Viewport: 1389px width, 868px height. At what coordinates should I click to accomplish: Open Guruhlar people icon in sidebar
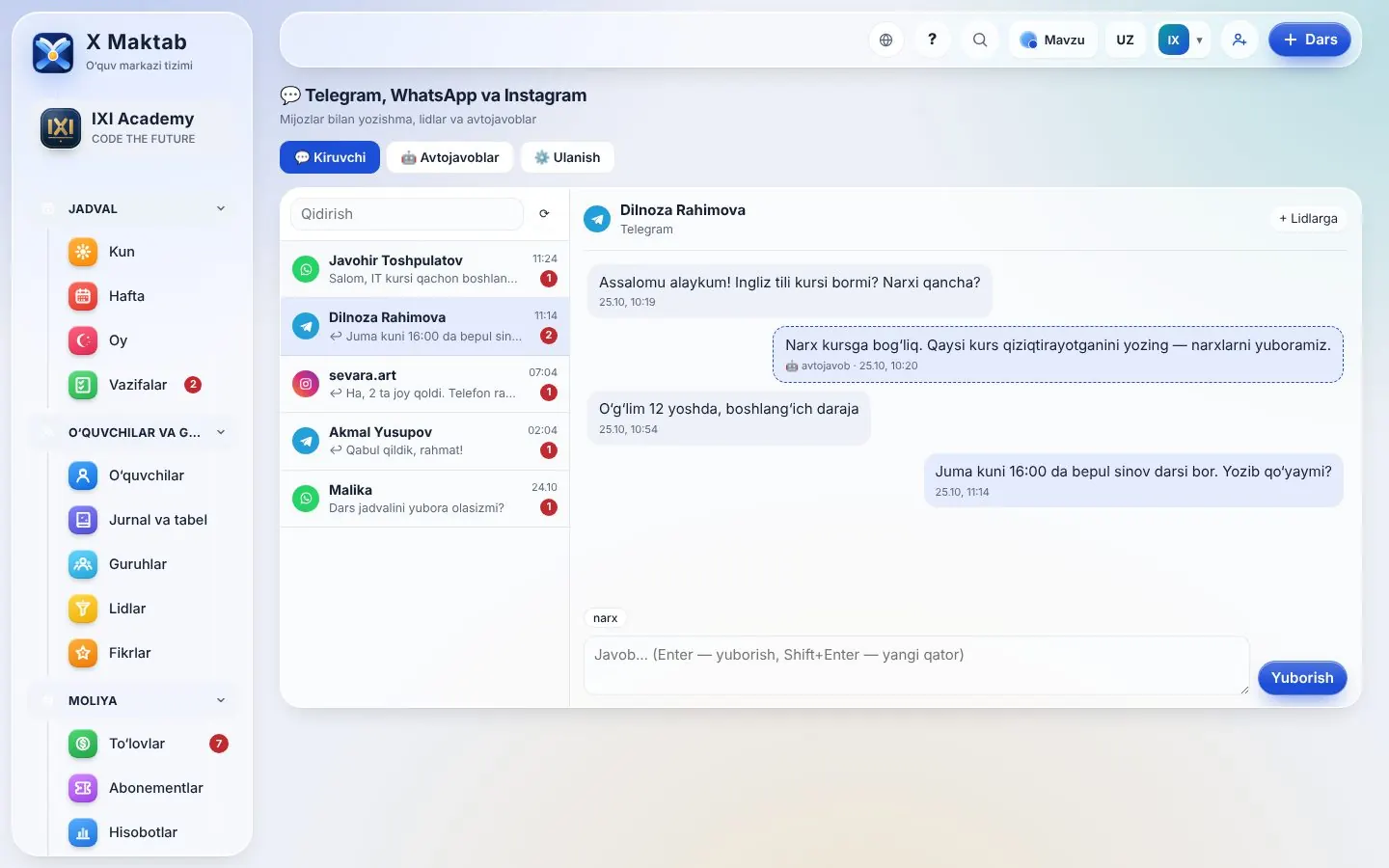(x=83, y=564)
